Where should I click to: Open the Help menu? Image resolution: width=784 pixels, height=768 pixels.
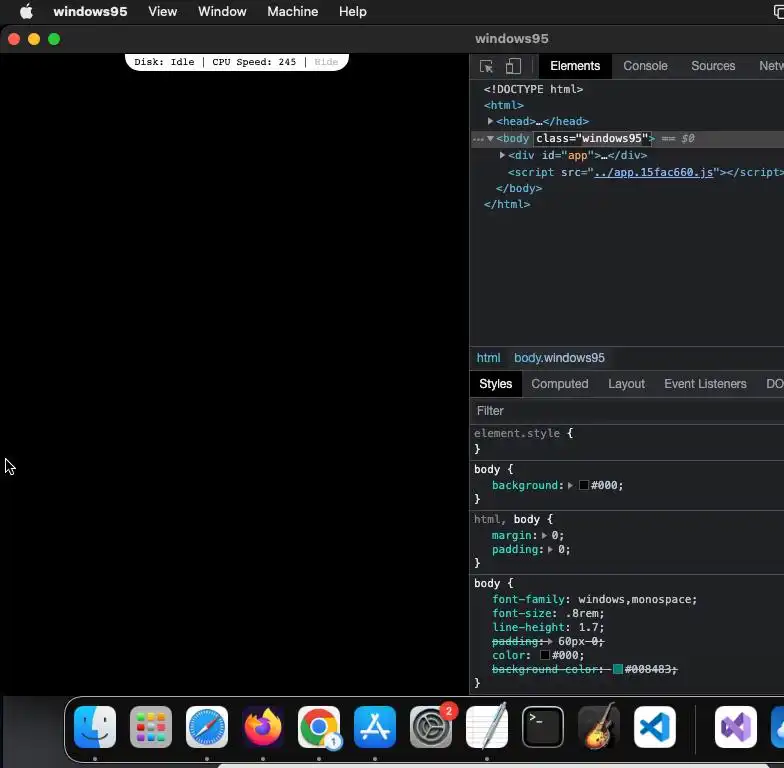tap(352, 12)
